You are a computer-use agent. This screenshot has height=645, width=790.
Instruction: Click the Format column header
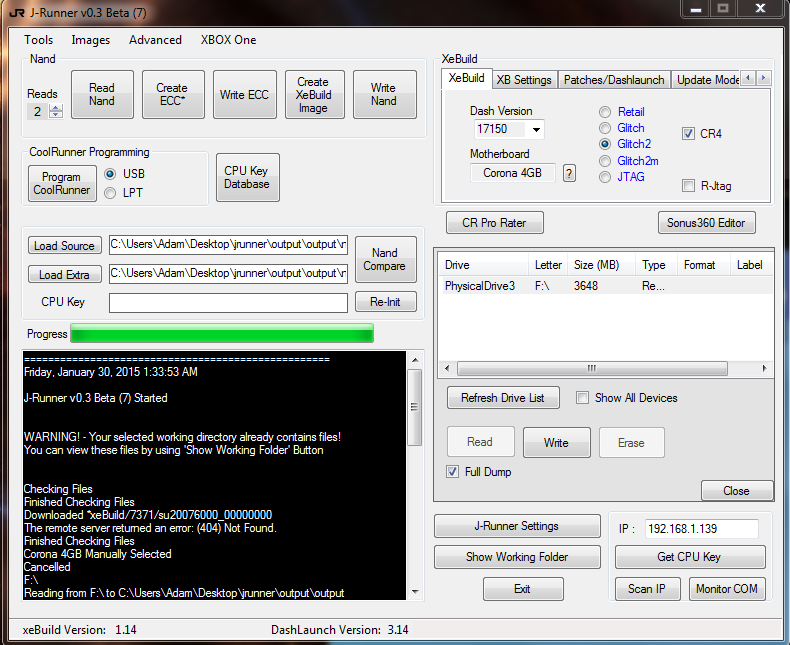pyautogui.click(x=704, y=265)
